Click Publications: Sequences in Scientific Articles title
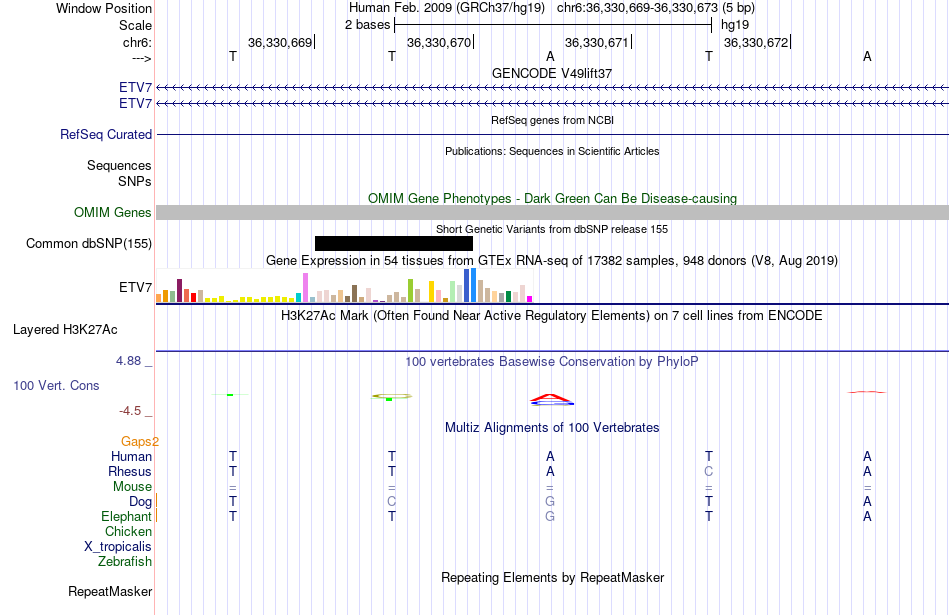The width and height of the screenshot is (950, 615). click(552, 151)
